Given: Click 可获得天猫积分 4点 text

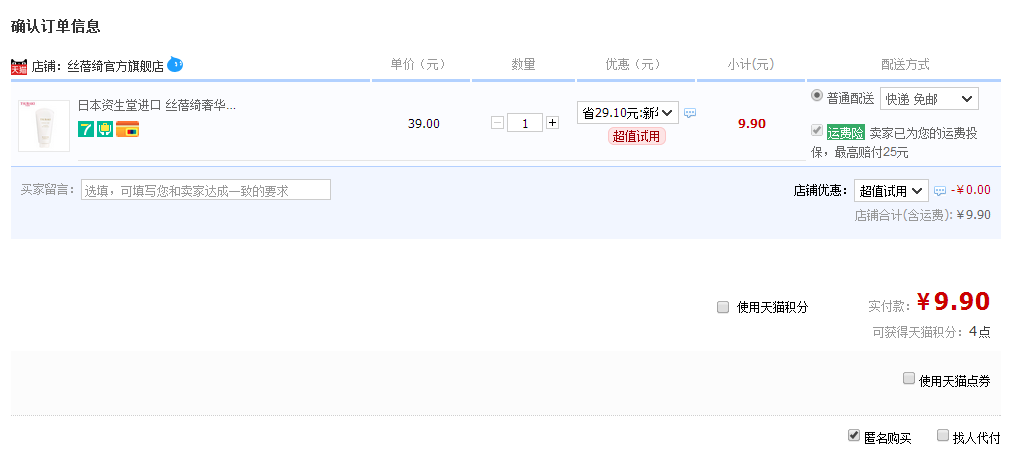Looking at the screenshot, I should click(x=932, y=332).
